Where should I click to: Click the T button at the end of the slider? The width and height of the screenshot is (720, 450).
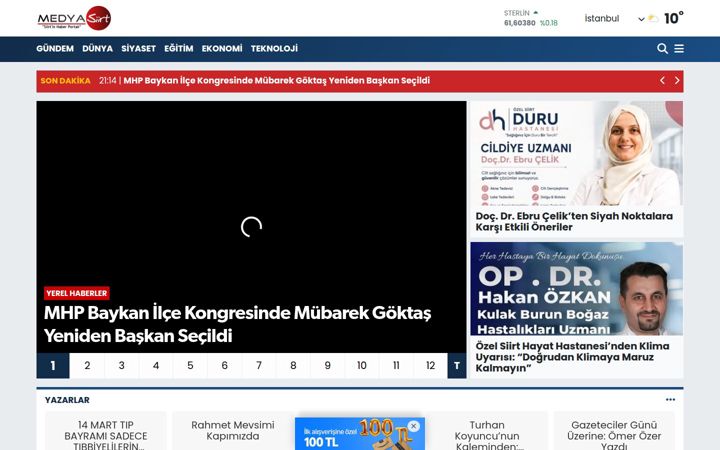click(x=457, y=366)
